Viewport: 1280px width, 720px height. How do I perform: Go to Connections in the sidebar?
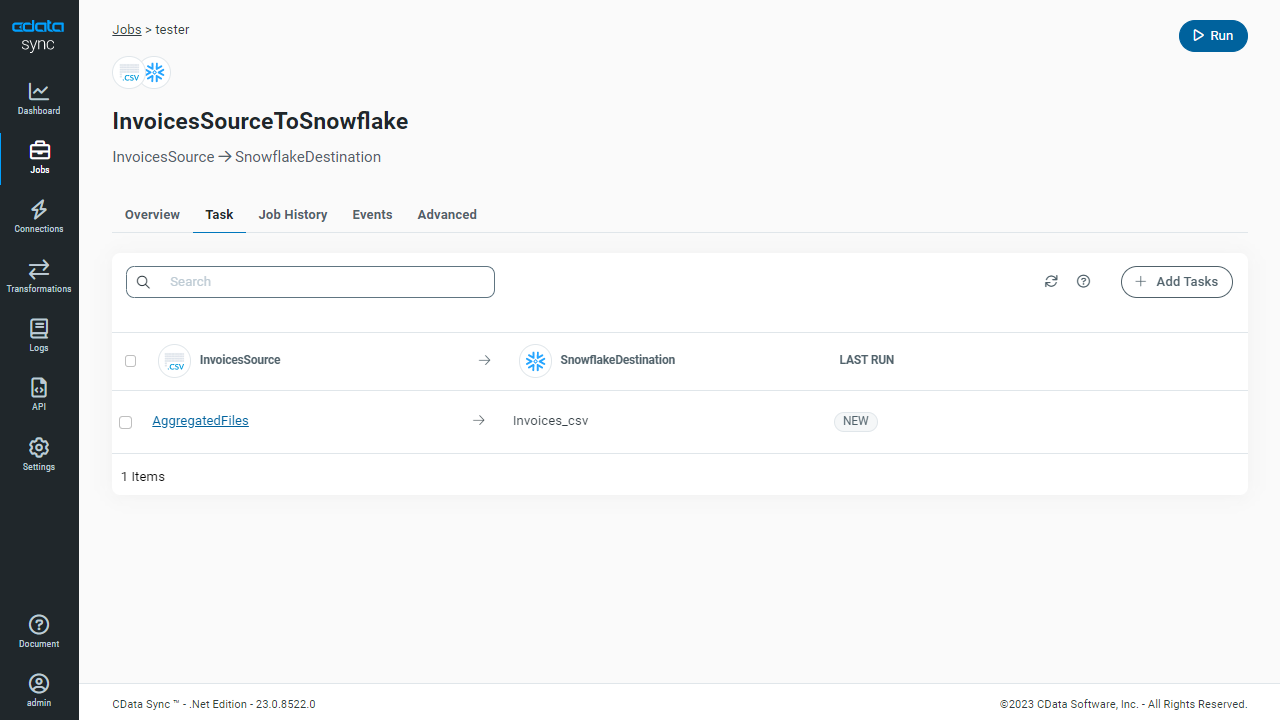click(39, 216)
